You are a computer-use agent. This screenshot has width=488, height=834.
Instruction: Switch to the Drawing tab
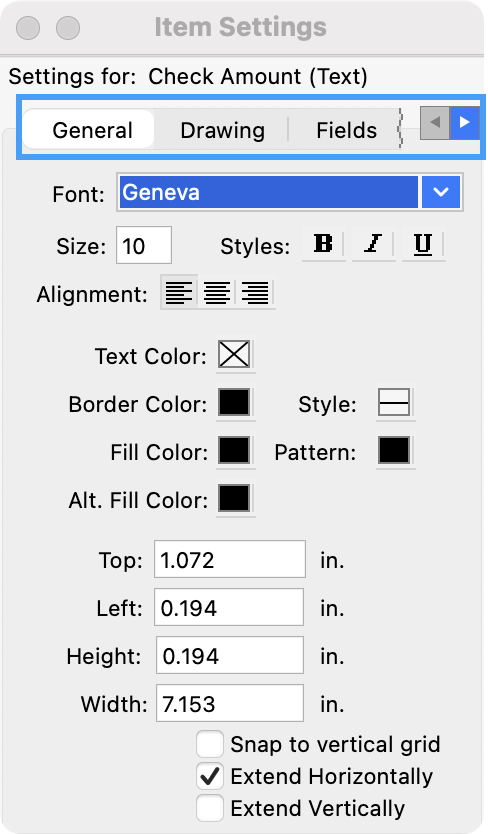(222, 130)
